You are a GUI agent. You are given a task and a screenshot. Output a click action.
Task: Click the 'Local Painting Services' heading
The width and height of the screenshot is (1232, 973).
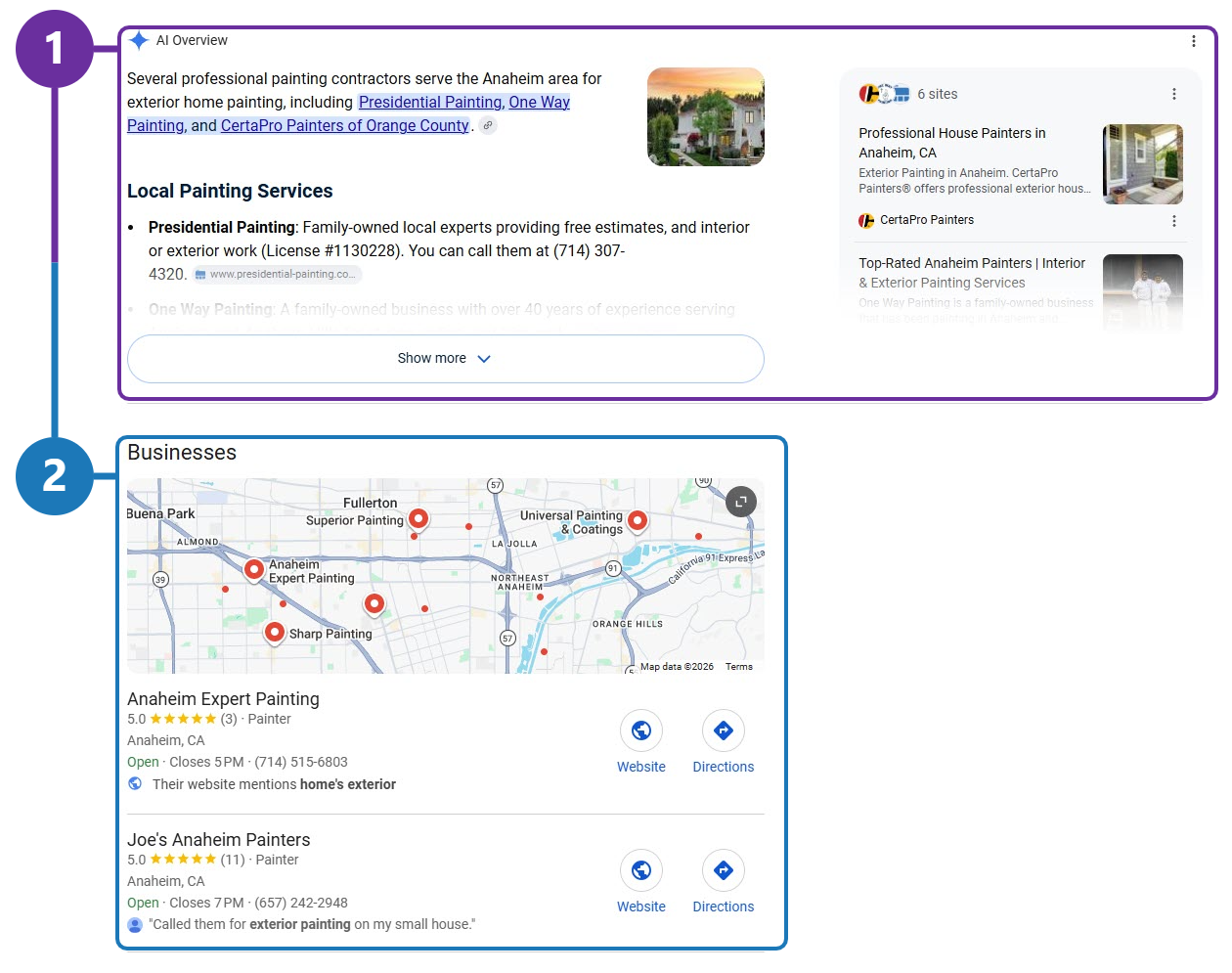[230, 191]
